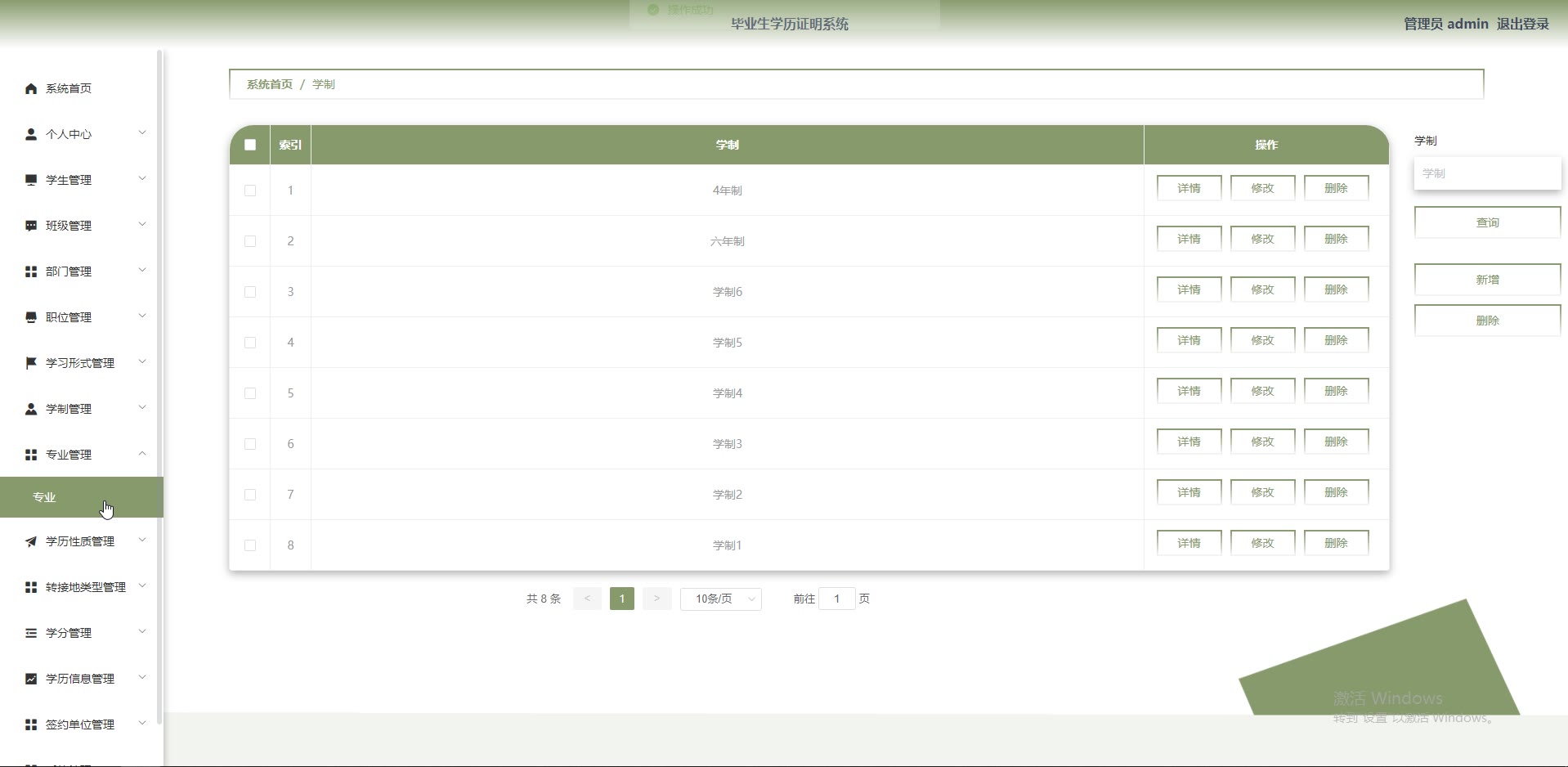Expand the 班级管理 menu chevron

point(142,224)
